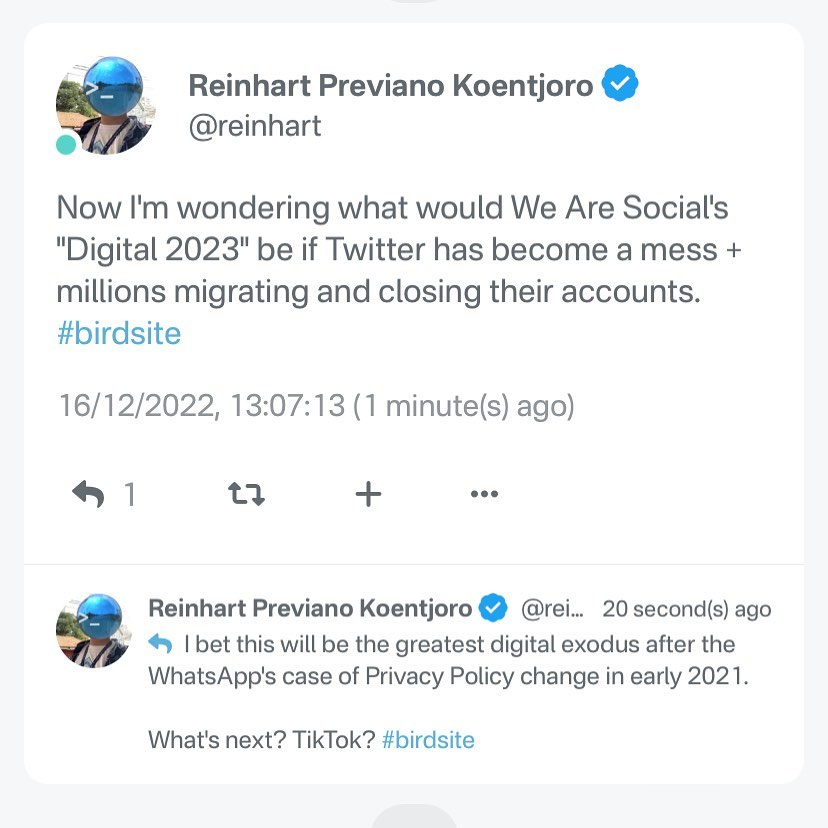The width and height of the screenshot is (828, 828).
Task: Click the "20 second(s) ago" reply timestamp
Action: [687, 609]
